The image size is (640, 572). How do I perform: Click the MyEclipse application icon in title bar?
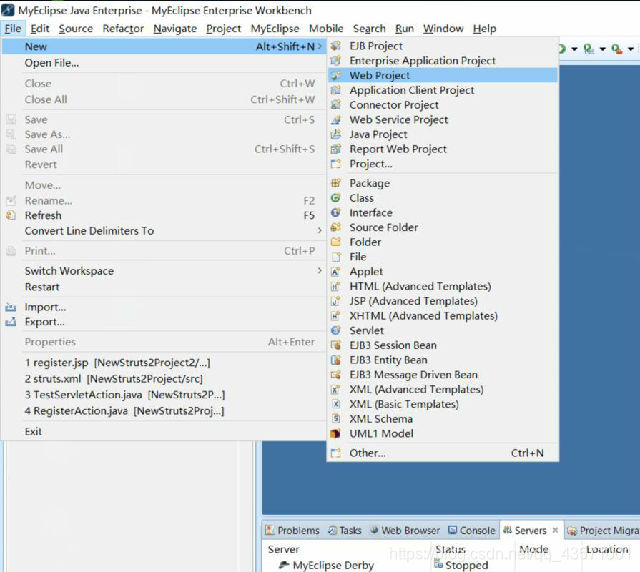[x=8, y=10]
